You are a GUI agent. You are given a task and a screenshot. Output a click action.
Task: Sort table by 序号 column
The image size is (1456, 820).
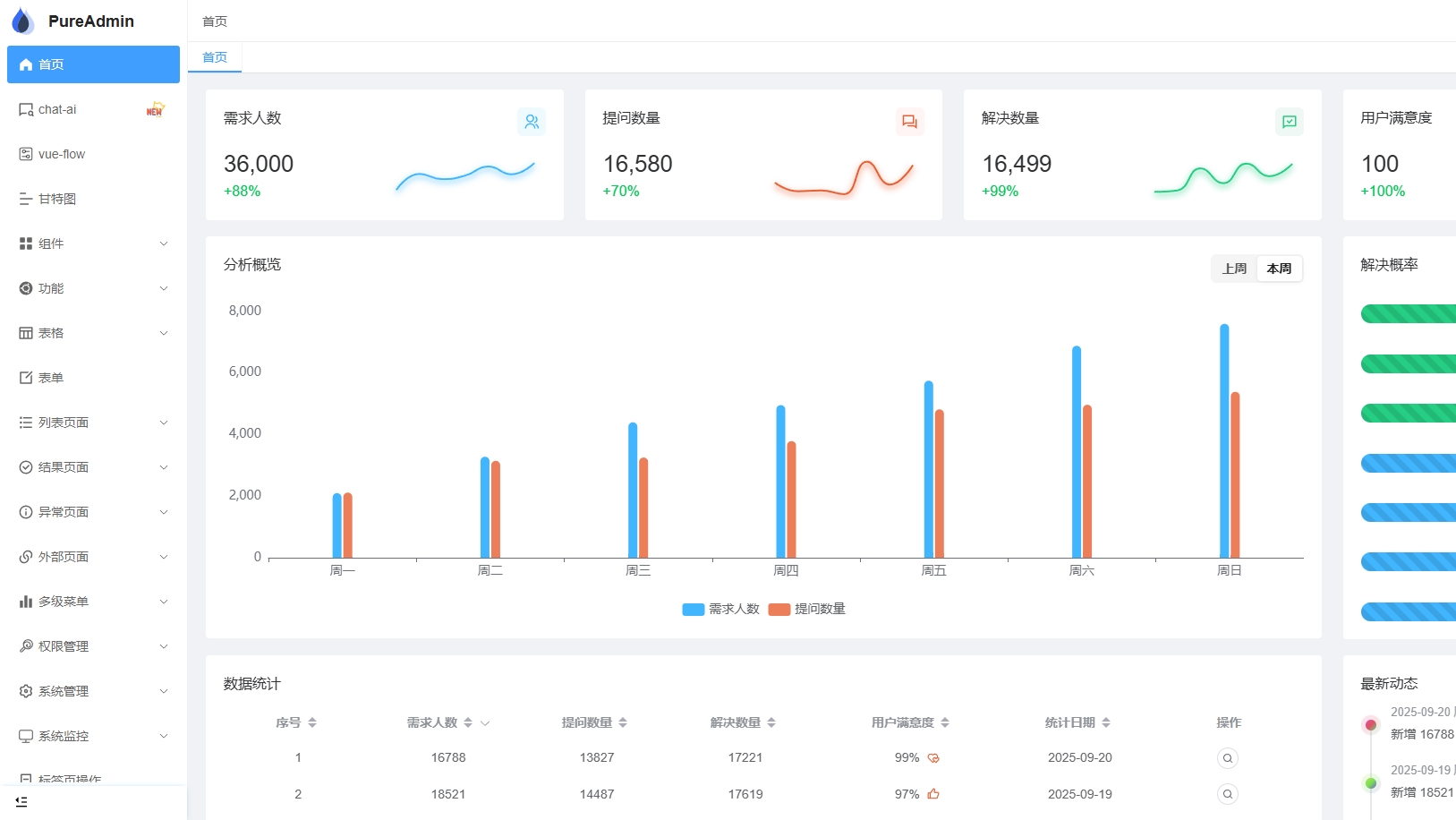pyautogui.click(x=312, y=722)
